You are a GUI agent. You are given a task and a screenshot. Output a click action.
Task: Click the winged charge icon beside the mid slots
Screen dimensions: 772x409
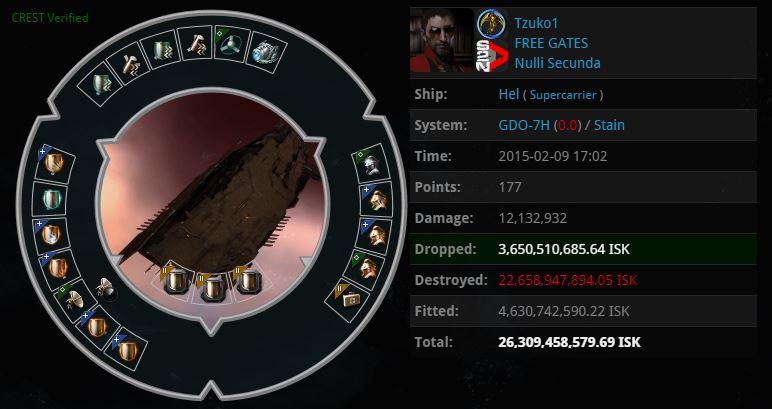click(x=106, y=288)
